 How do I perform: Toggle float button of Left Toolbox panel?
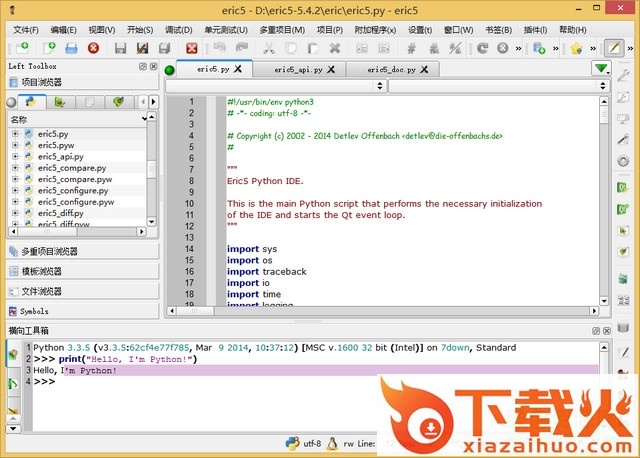142,66
